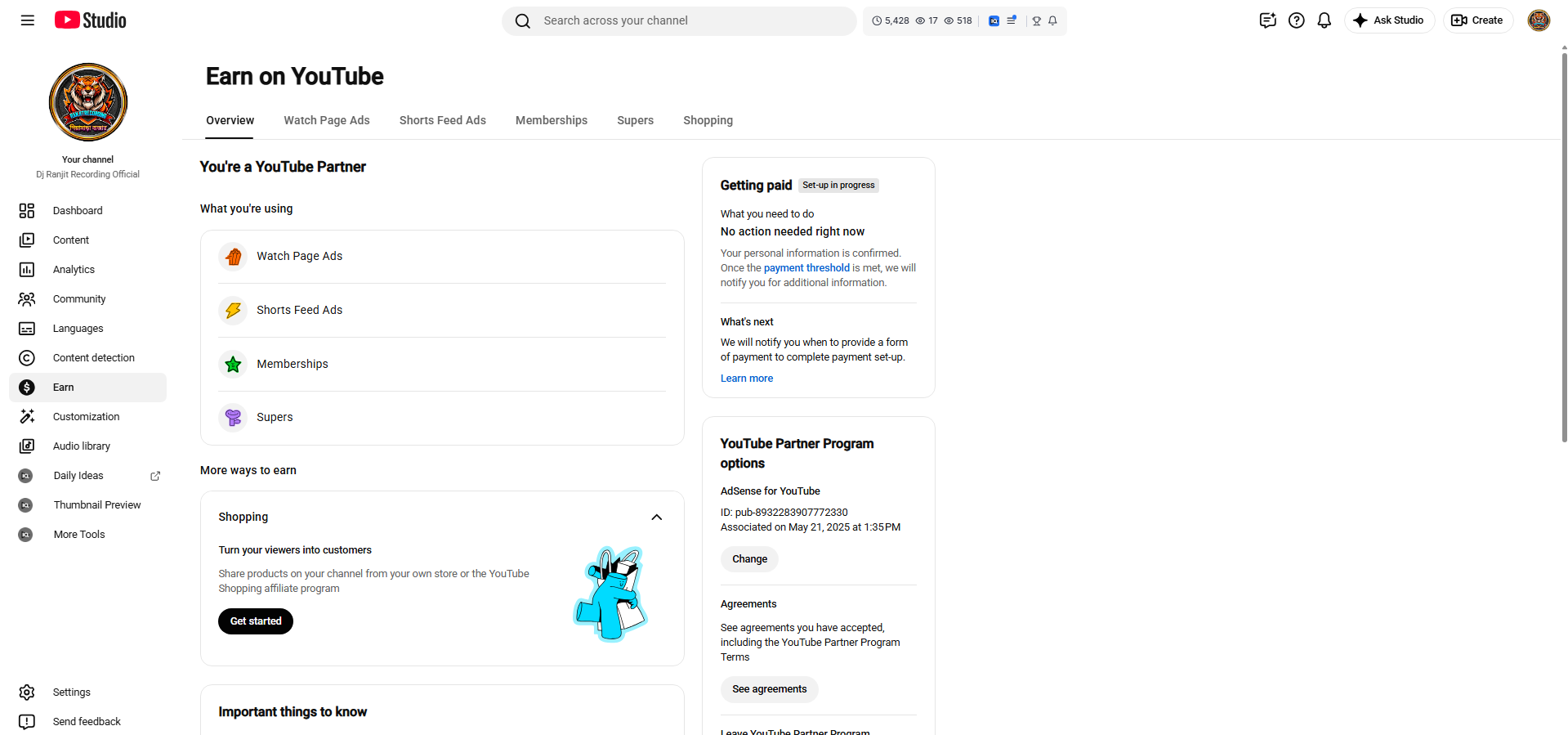Click the search across your channel field

678,21
